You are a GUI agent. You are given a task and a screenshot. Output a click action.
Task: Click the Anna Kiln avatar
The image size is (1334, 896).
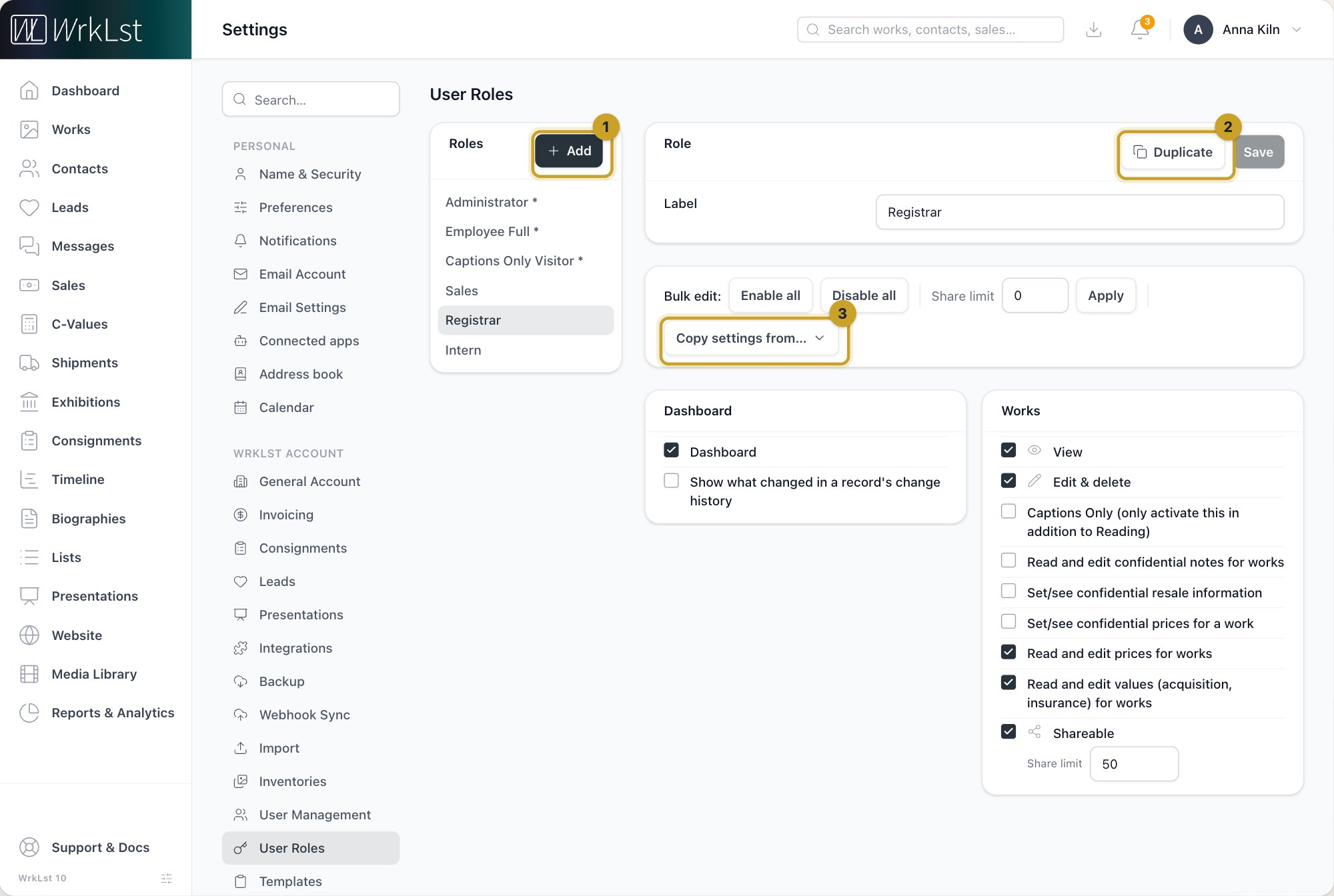click(1198, 29)
